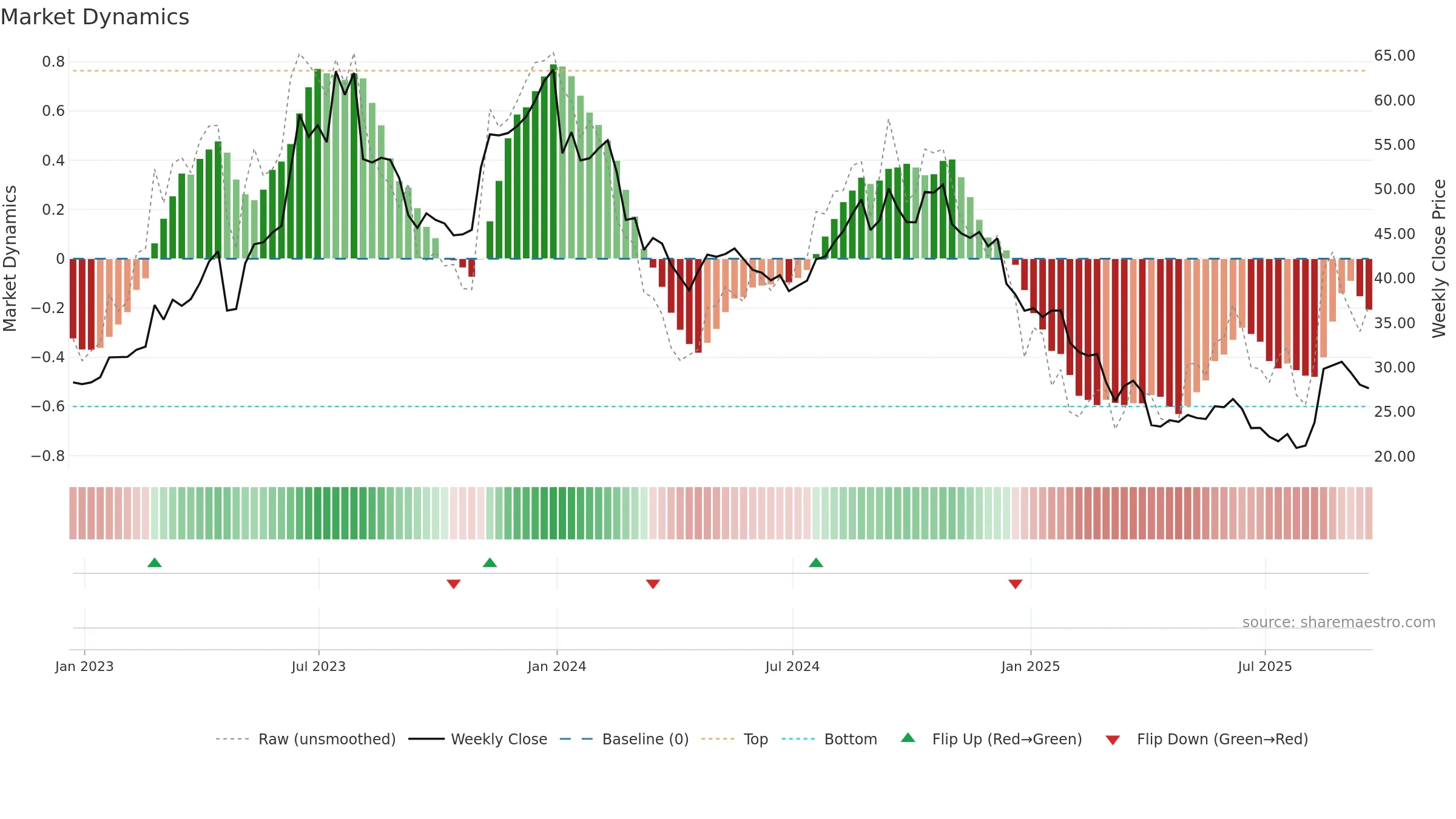Click the Top legend entry
Viewport: 1456px width, 819px height.
click(x=735, y=739)
